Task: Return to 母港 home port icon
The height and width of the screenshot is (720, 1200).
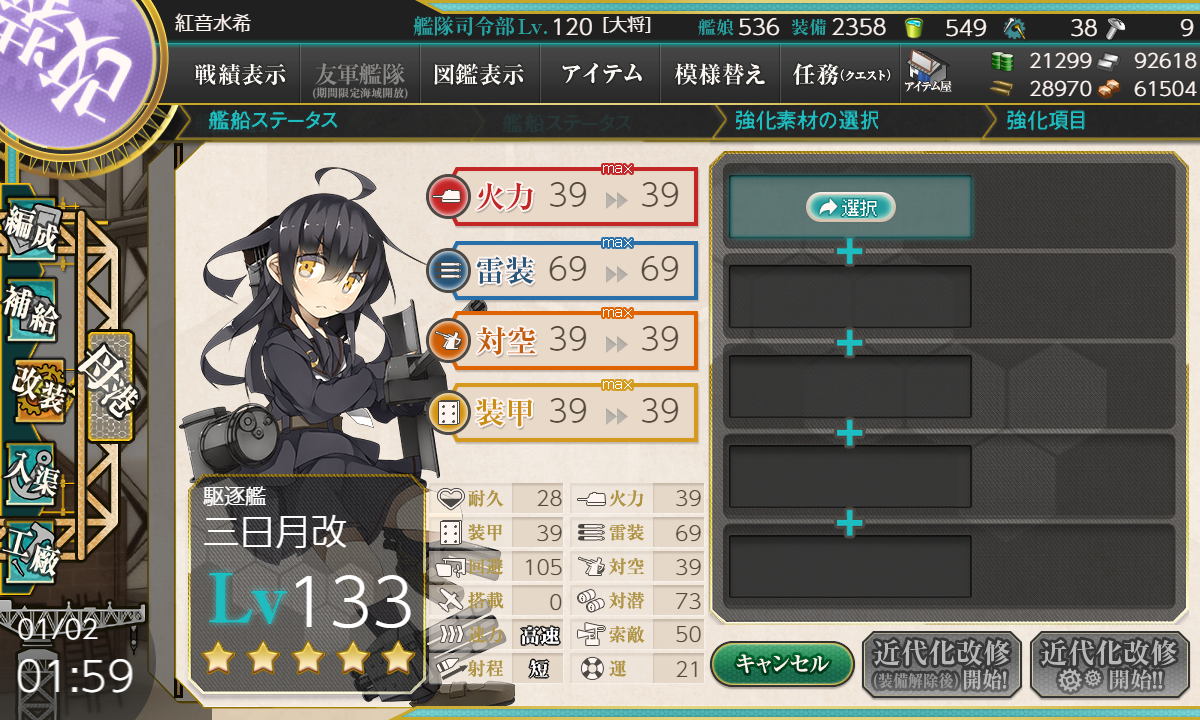Action: [109, 386]
